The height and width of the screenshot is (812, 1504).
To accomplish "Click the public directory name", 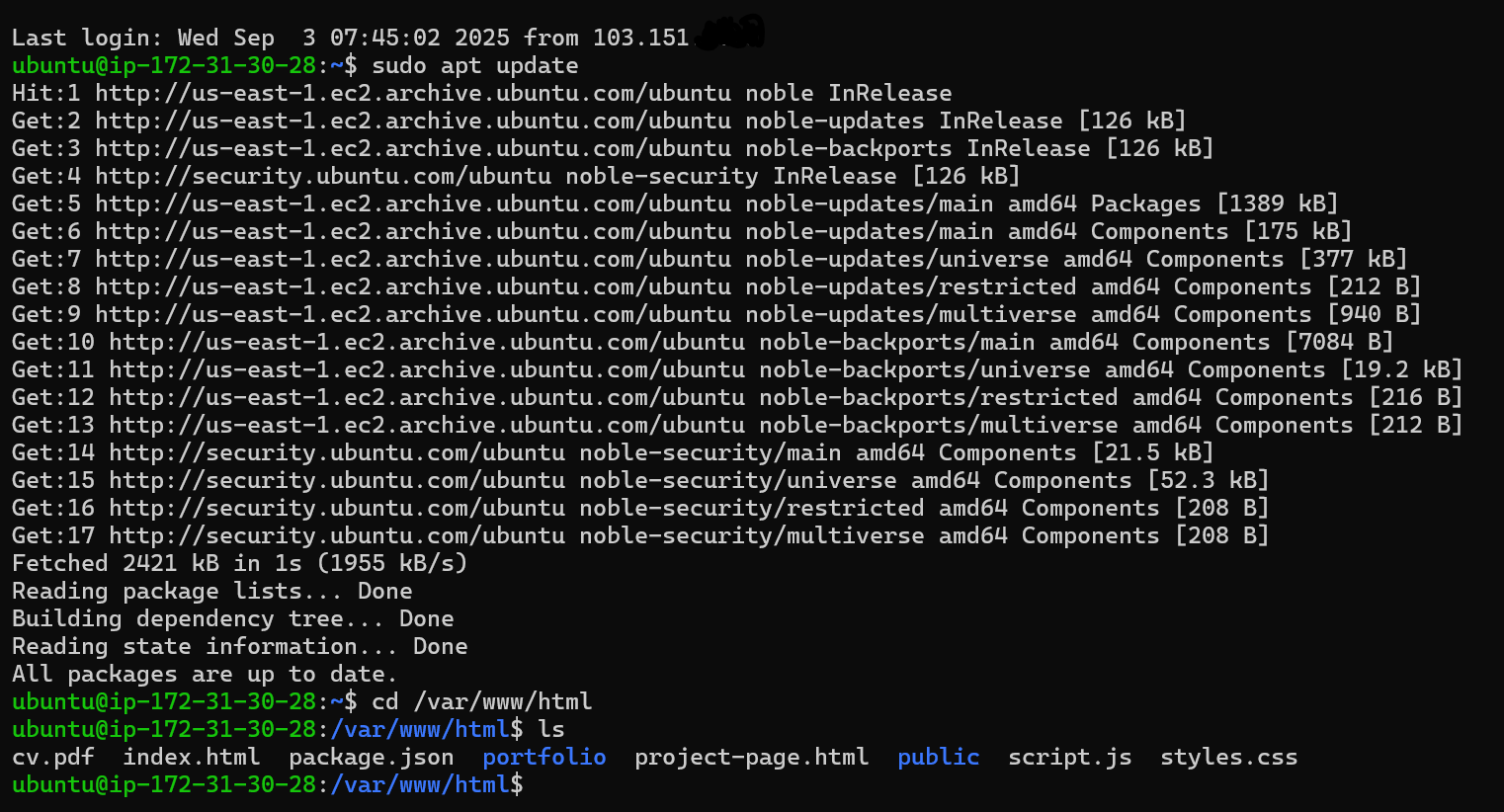I will [x=939, y=758].
